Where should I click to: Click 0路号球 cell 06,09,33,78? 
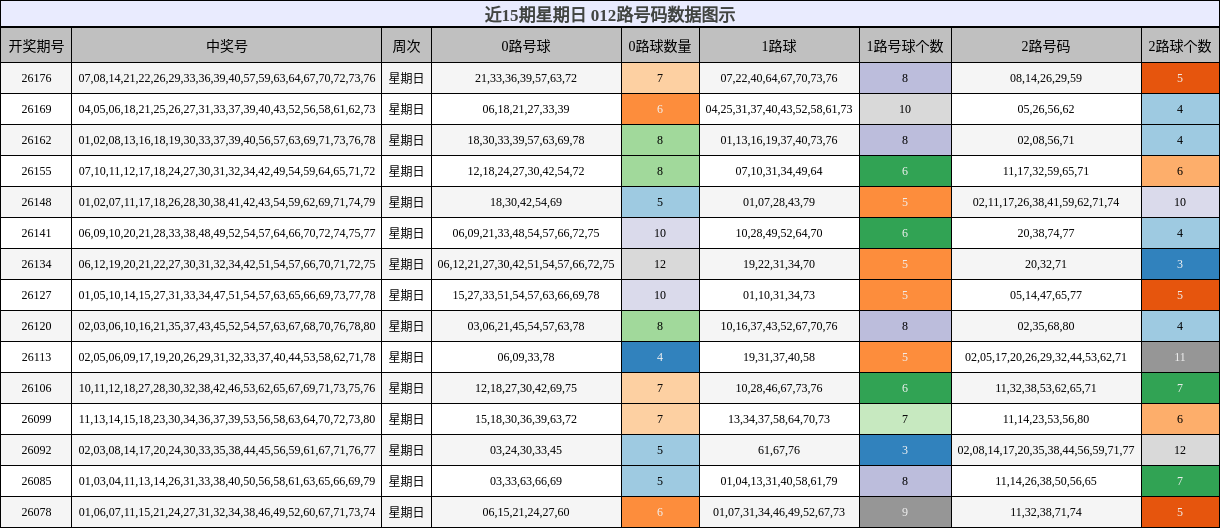526,357
